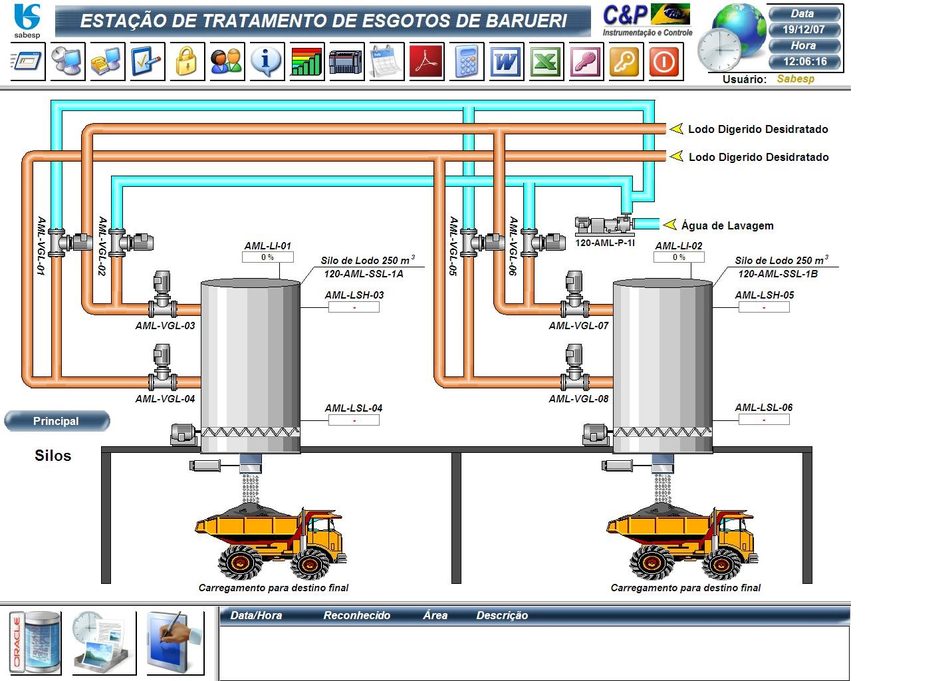952x681 pixels.
Task: Select sludge silo tank 120-AML-SSL-1B
Action: click(x=662, y=364)
